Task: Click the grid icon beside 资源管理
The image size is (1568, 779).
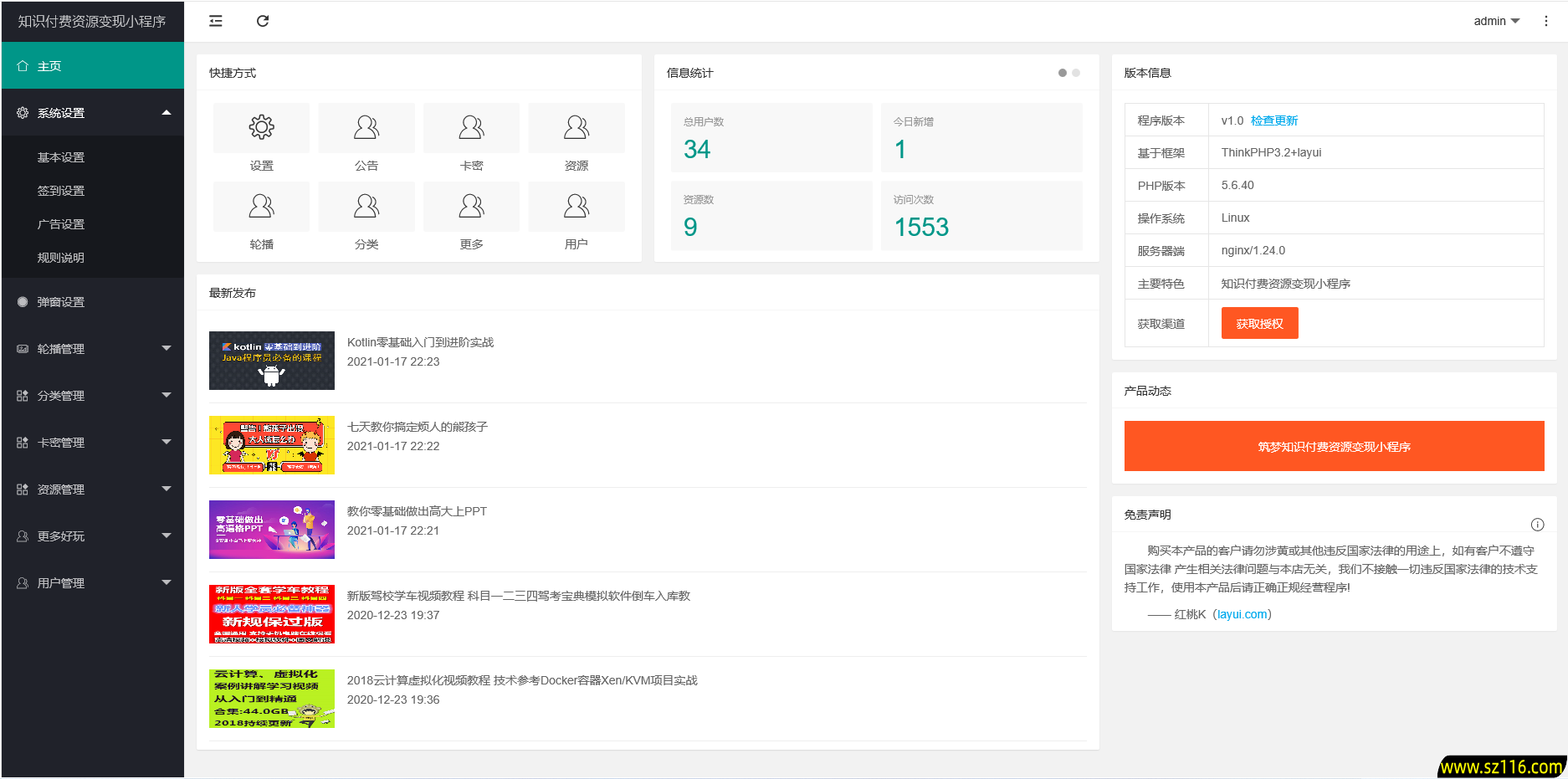Action: point(23,489)
